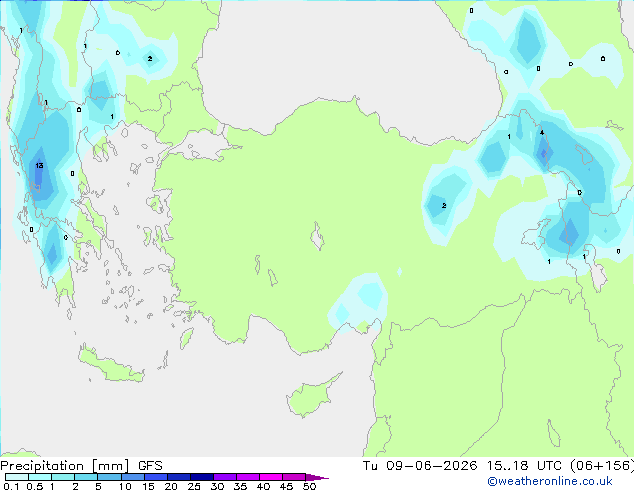Click the 40–45 mm magenta legend swatch
The height and width of the screenshot is (490, 634).
(271, 477)
